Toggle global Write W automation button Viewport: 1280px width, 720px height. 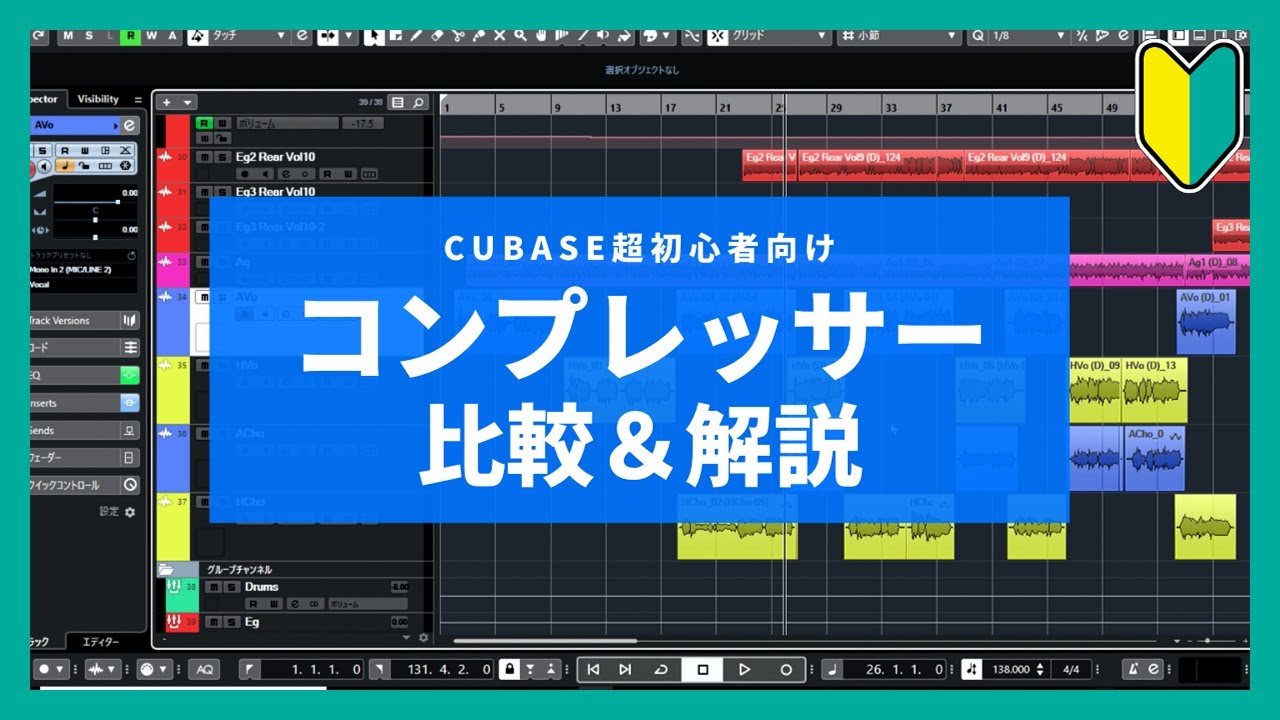[x=152, y=36]
